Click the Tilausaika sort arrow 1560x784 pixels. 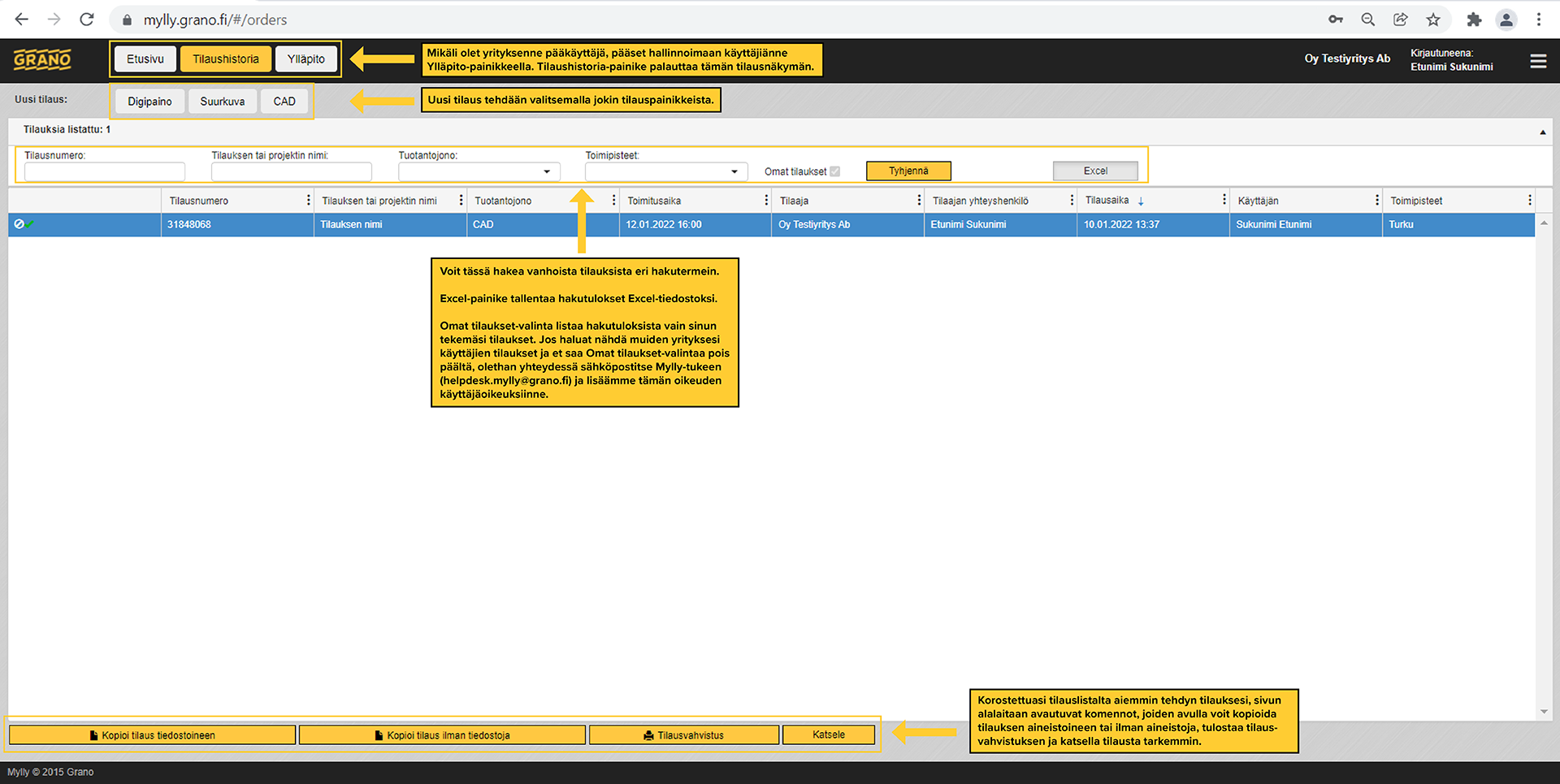click(1141, 201)
